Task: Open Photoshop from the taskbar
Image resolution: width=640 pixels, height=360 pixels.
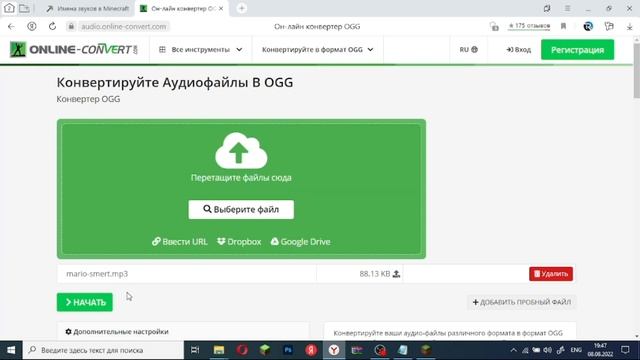Action: pyautogui.click(x=288, y=350)
